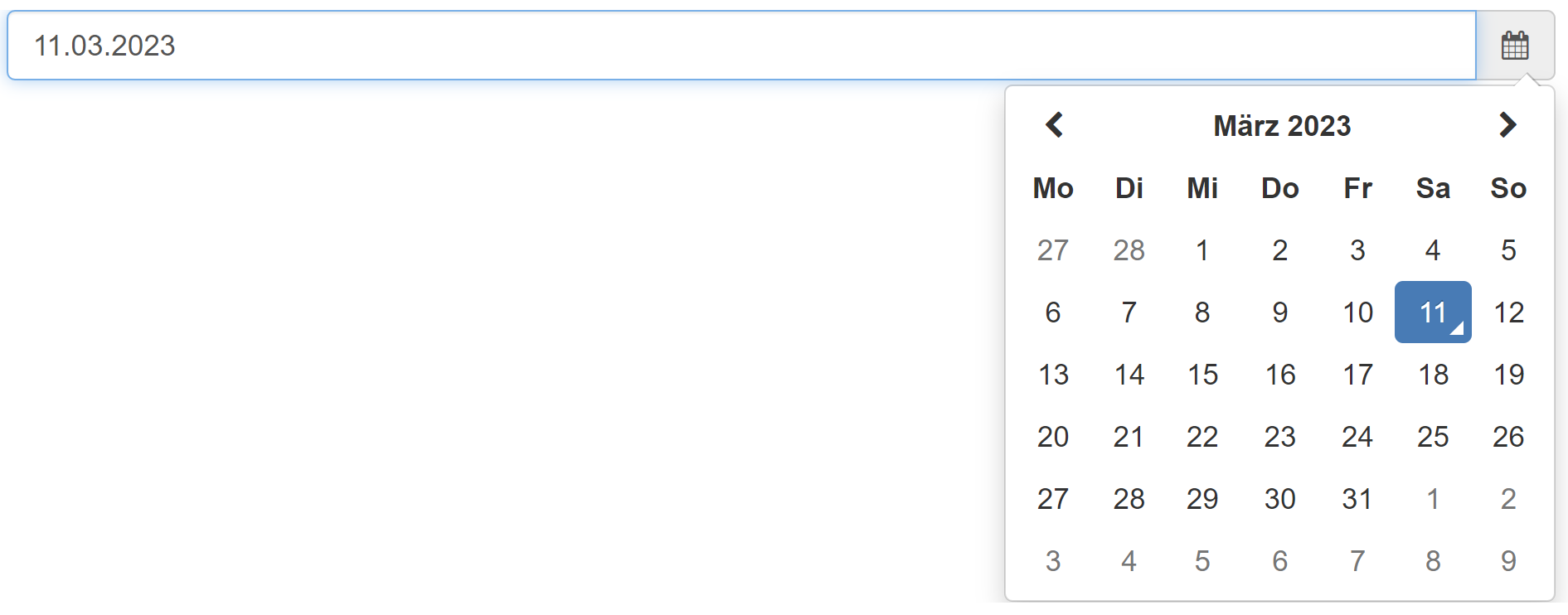Pick Sunday March 26
This screenshot has height=615, width=1568.
1508,437
